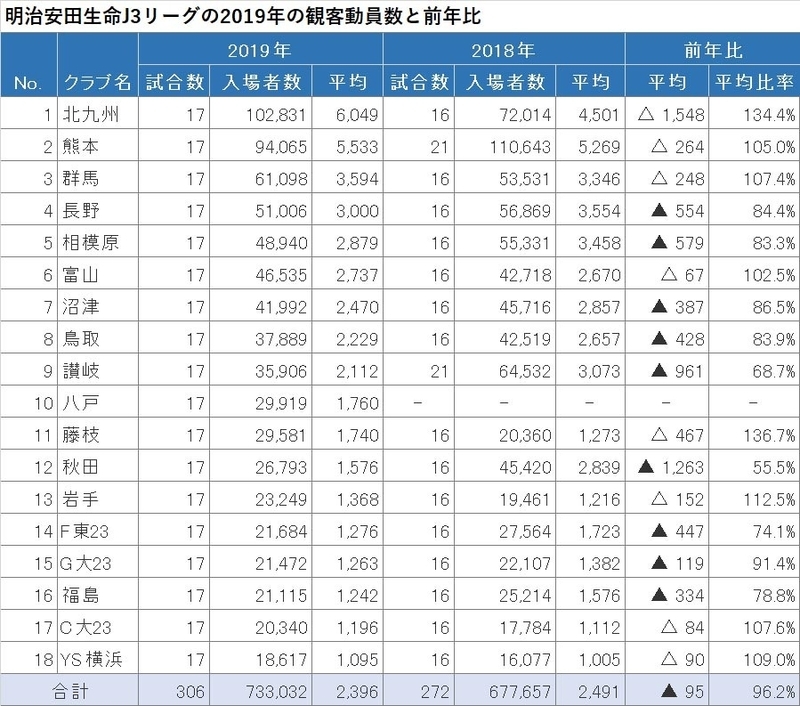Click ratio cell "83.9%"
800x706 pixels.
point(774,340)
